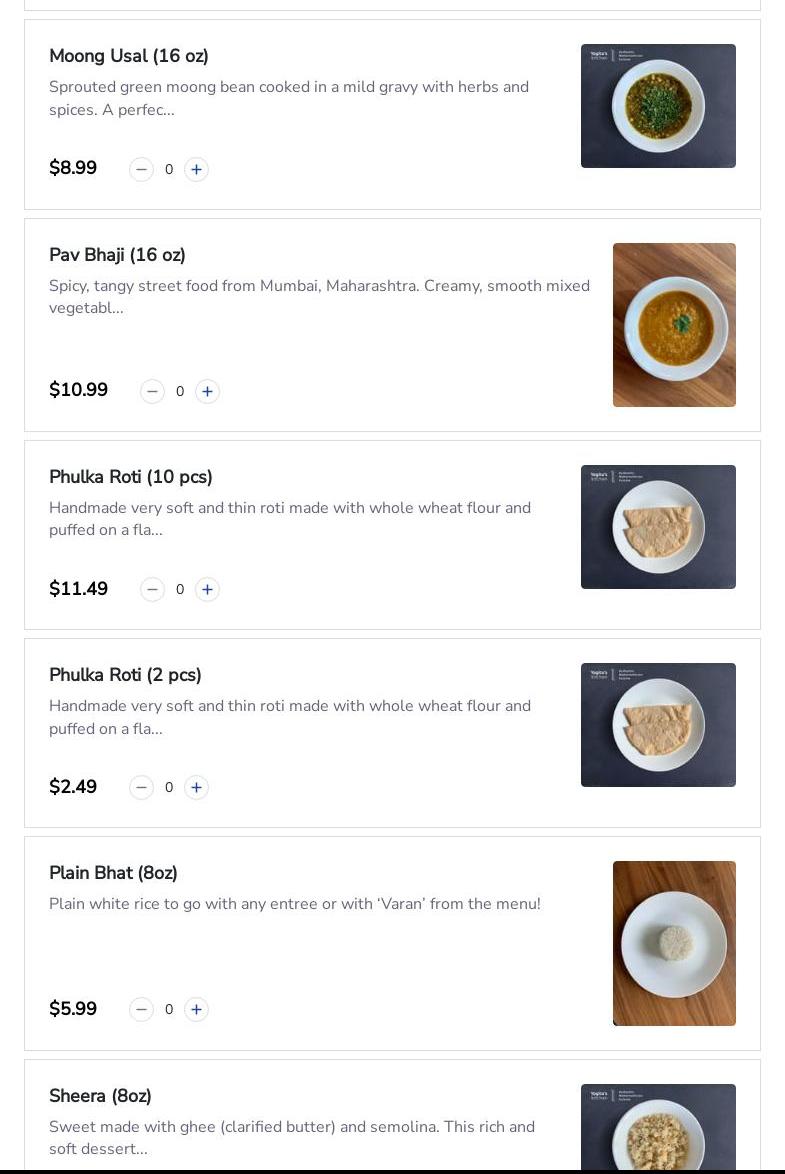Tap plus for Phulka Roti (10 pcs)

click(x=207, y=590)
